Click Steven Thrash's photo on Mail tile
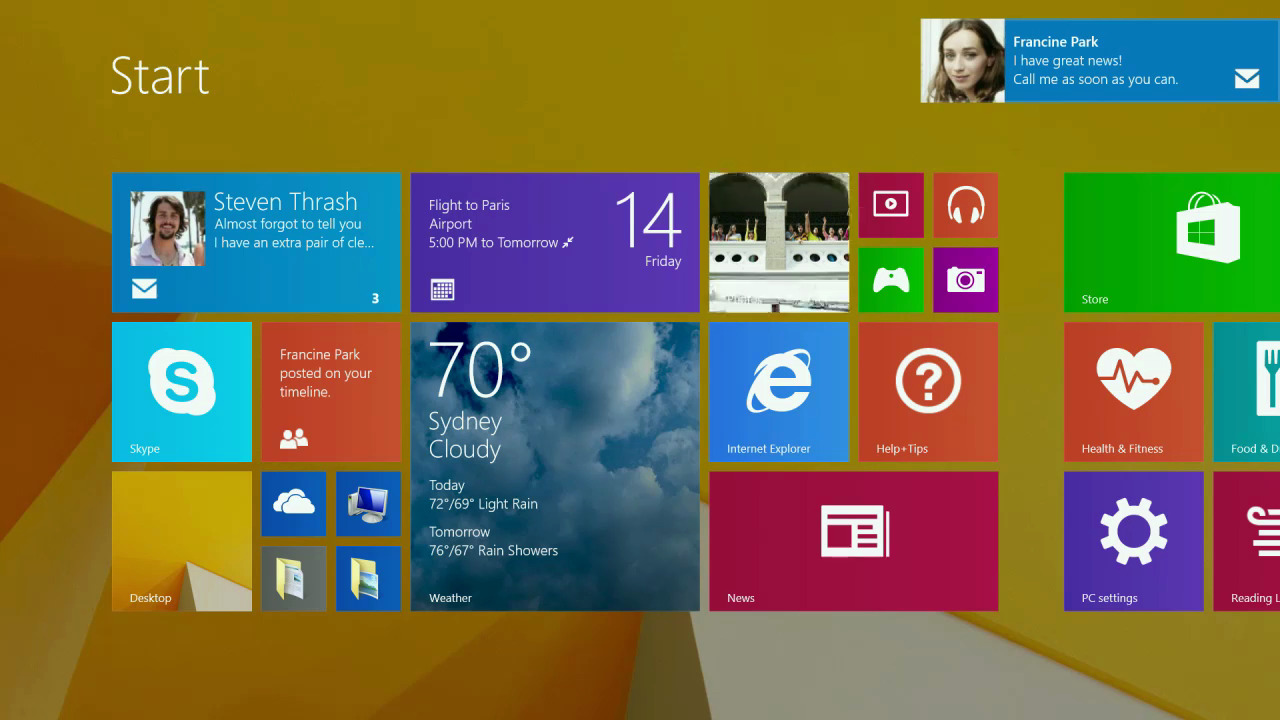 [x=167, y=229]
